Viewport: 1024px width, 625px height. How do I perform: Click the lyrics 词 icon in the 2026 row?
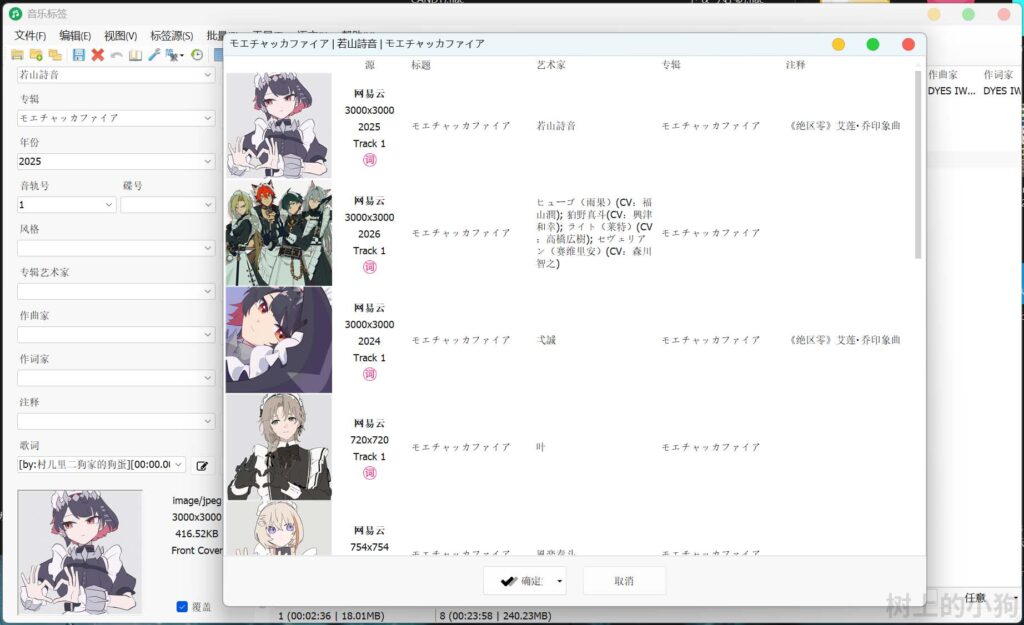point(370,267)
